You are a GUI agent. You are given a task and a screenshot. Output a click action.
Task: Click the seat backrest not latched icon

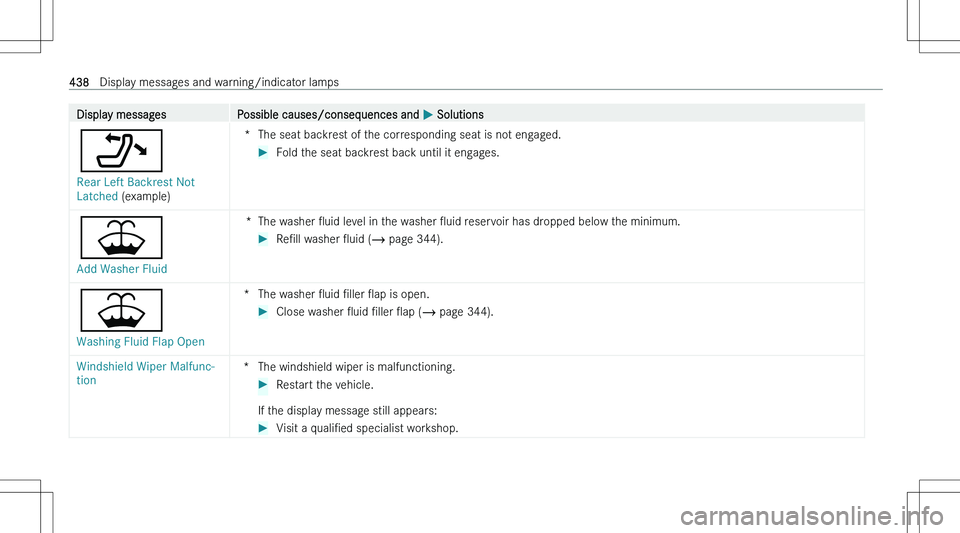click(x=121, y=151)
